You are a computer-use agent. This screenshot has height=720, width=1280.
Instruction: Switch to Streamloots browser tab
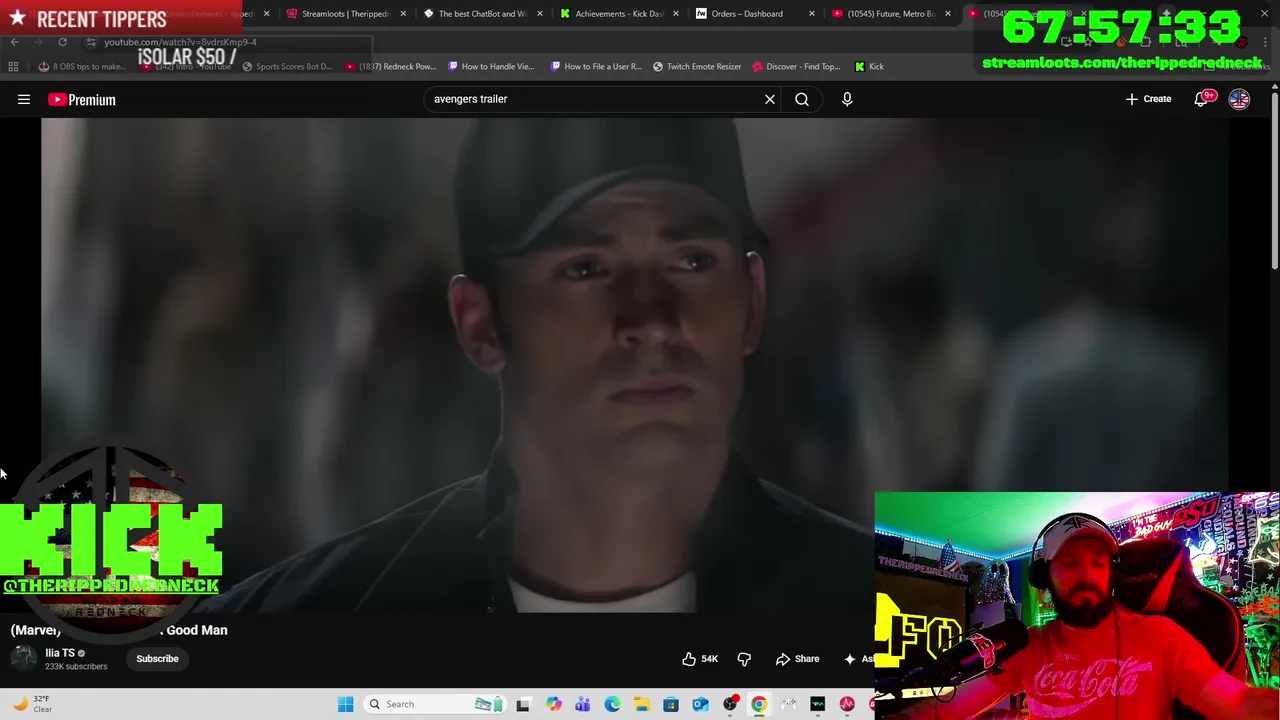pyautogui.click(x=345, y=14)
